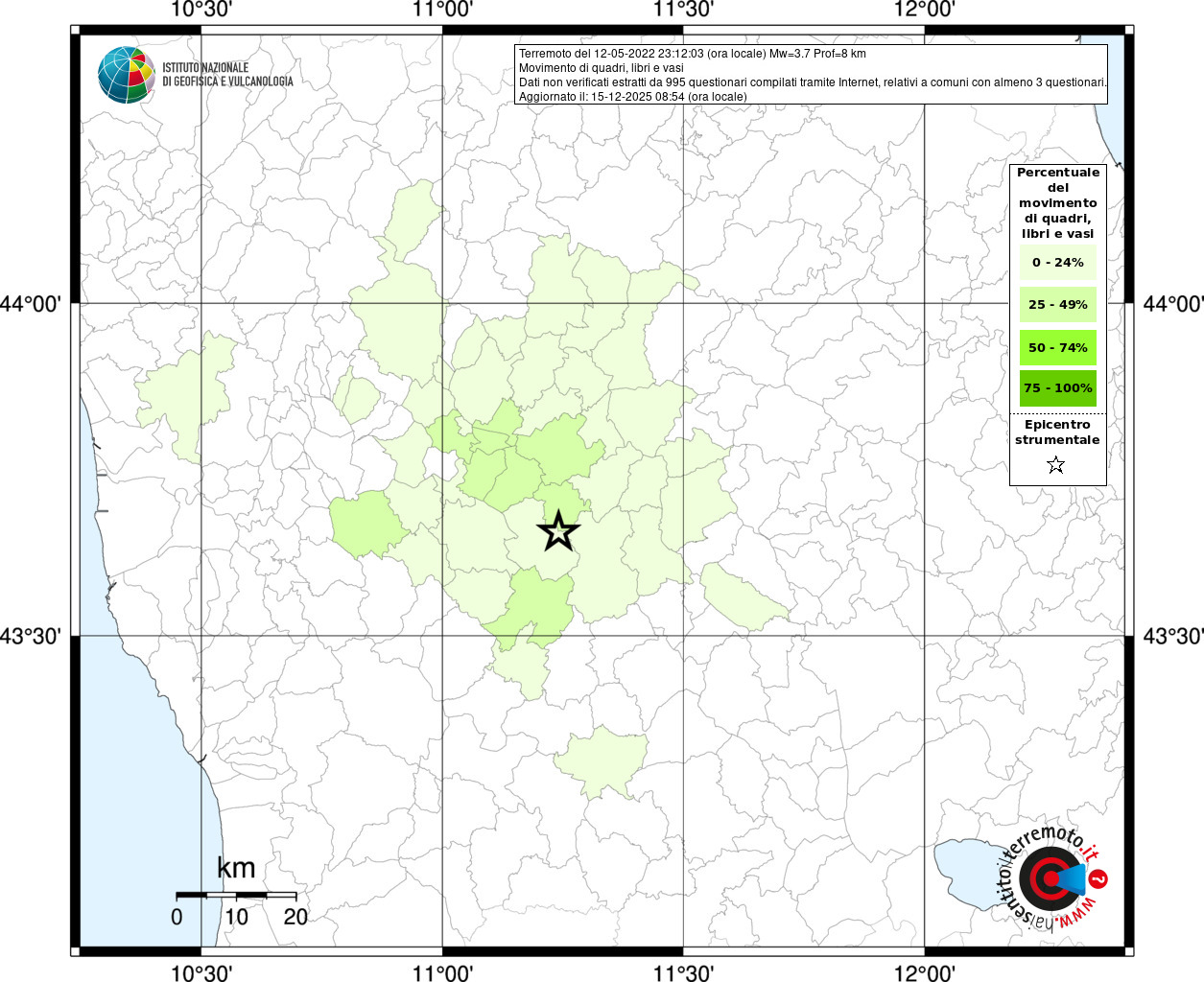The image size is (1204, 982).
Task: Click the right 44°00' latitude label
Action: (1173, 304)
